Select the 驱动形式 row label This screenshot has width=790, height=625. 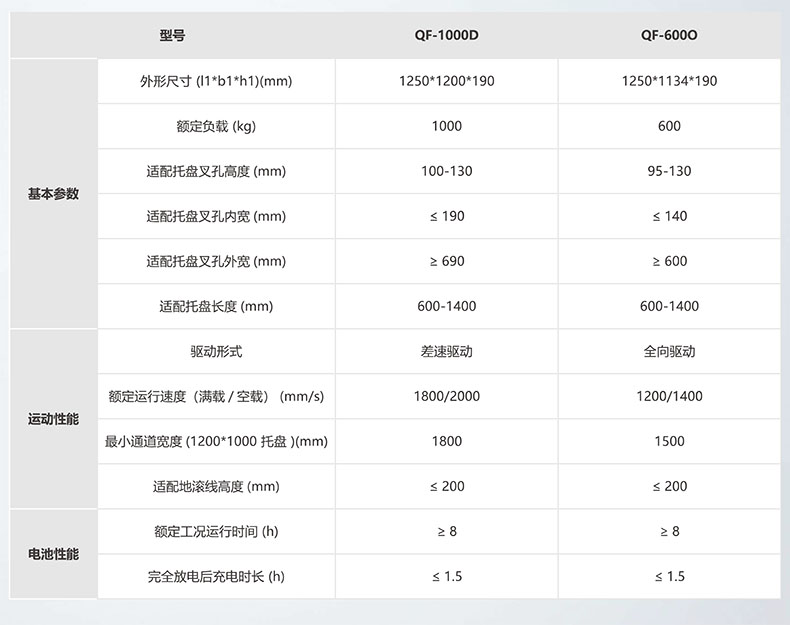216,351
